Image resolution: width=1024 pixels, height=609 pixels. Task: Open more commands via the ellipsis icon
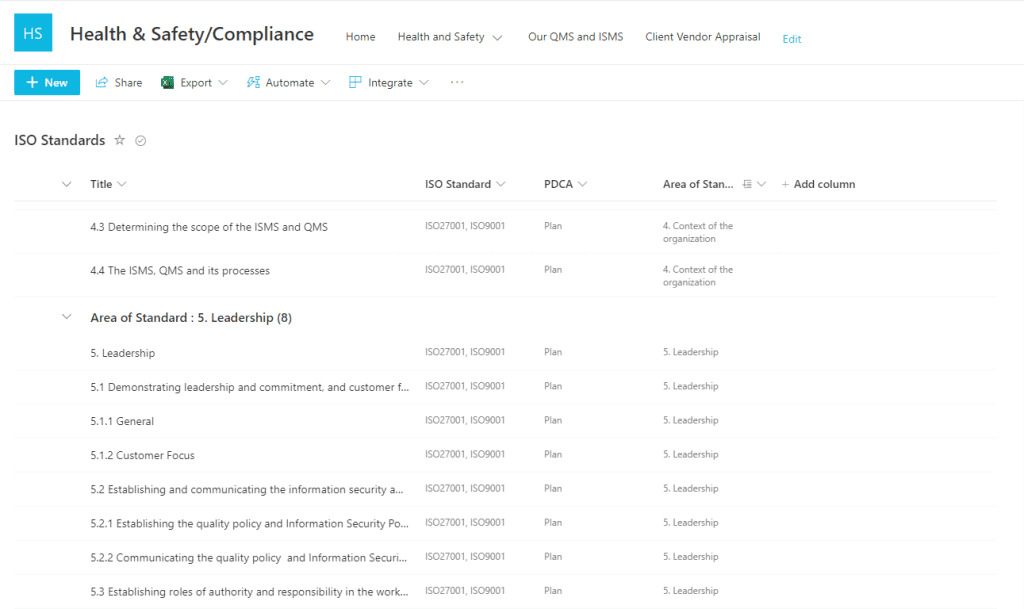click(x=457, y=83)
